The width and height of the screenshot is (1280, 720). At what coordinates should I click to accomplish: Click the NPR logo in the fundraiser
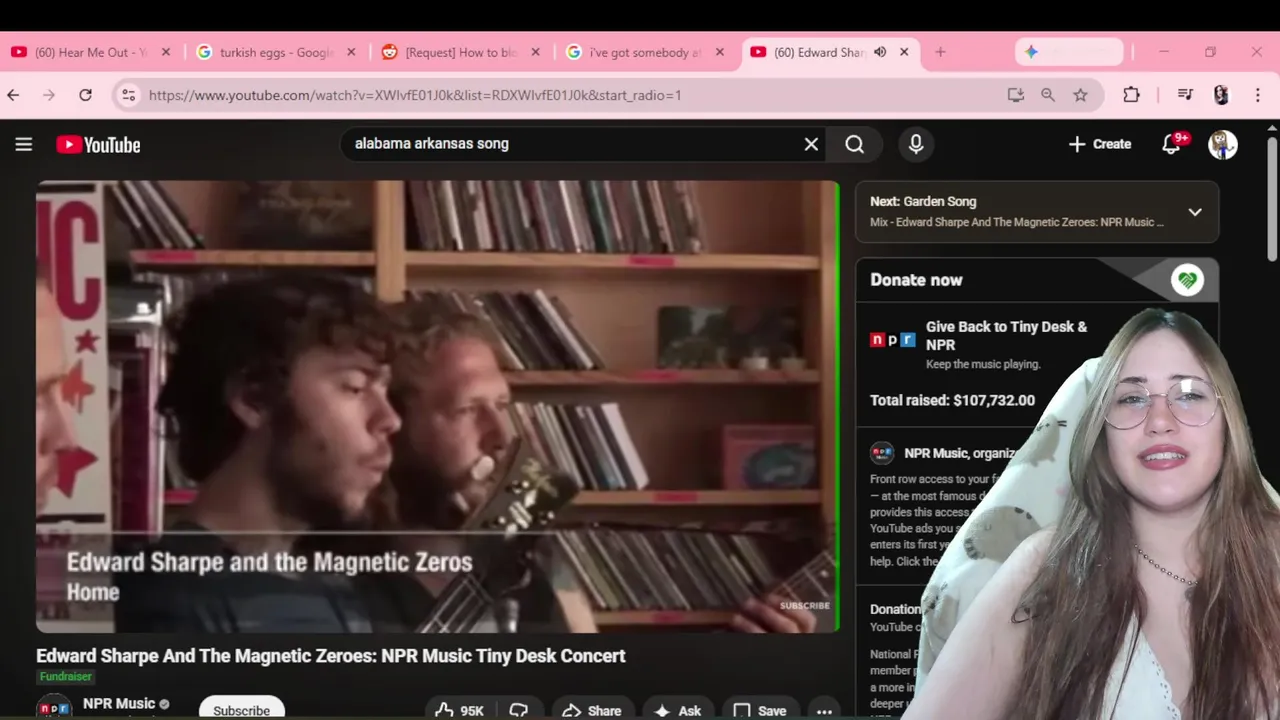coord(892,340)
